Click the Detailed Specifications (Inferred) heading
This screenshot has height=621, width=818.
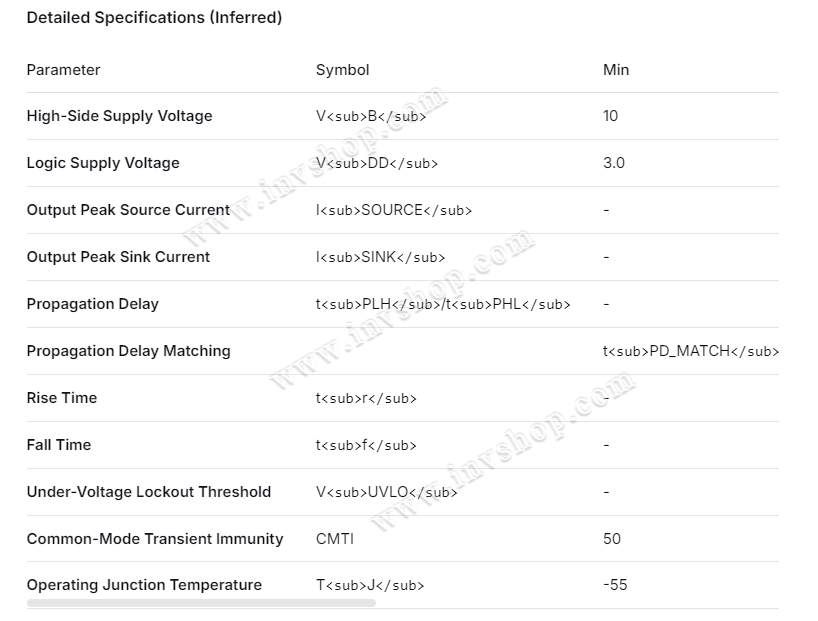point(154,18)
